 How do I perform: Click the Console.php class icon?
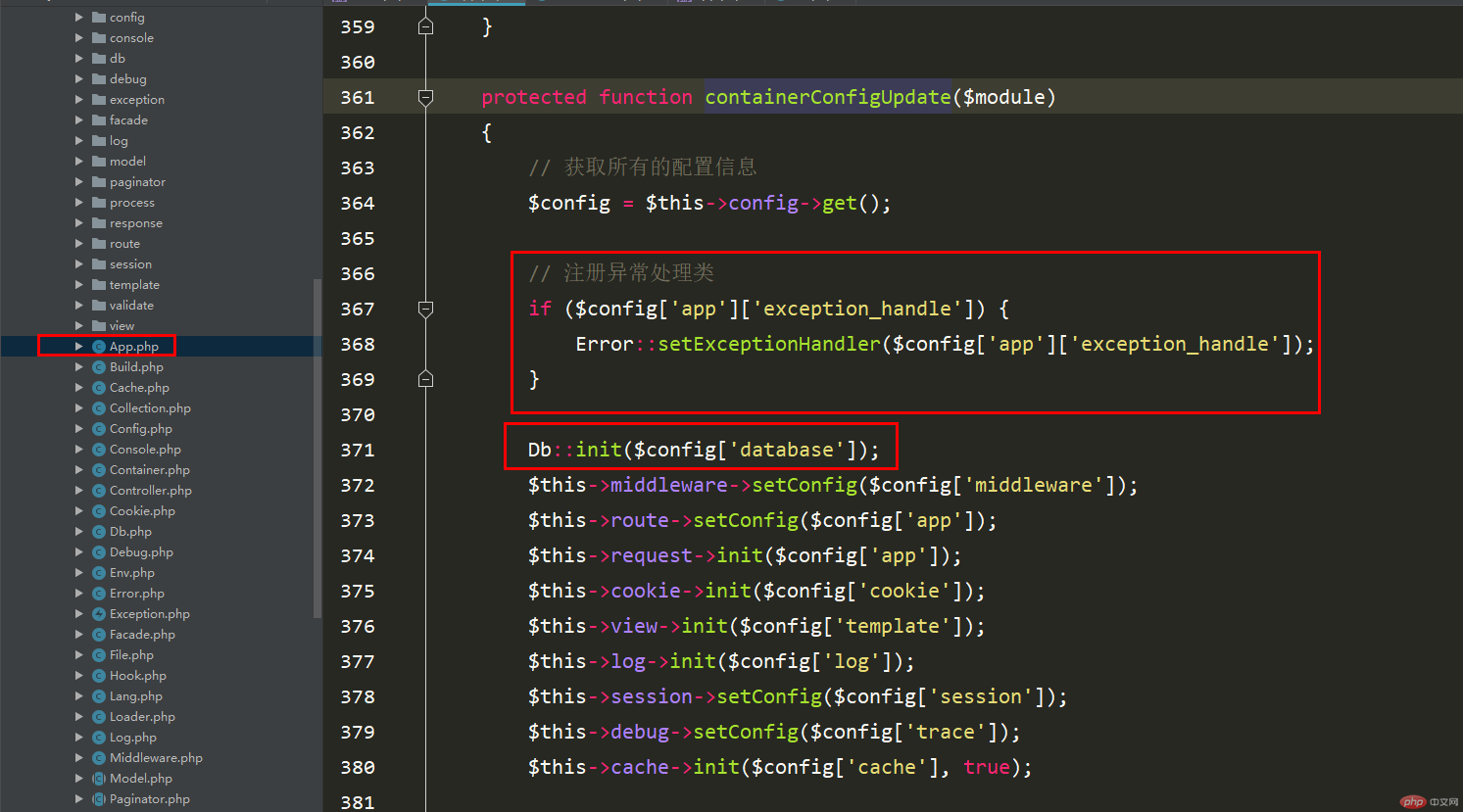(x=99, y=449)
